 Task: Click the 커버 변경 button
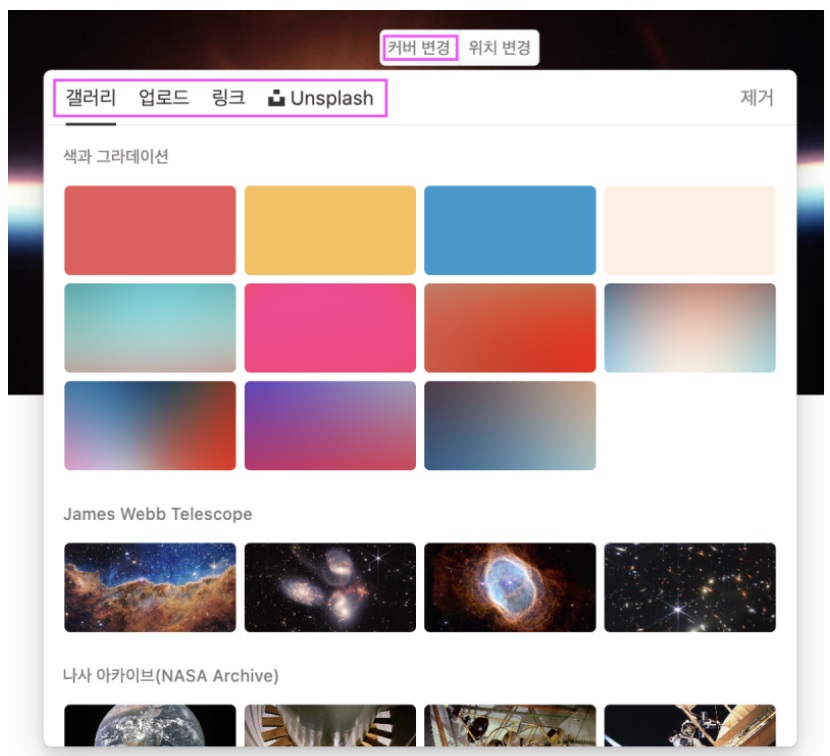pos(419,48)
